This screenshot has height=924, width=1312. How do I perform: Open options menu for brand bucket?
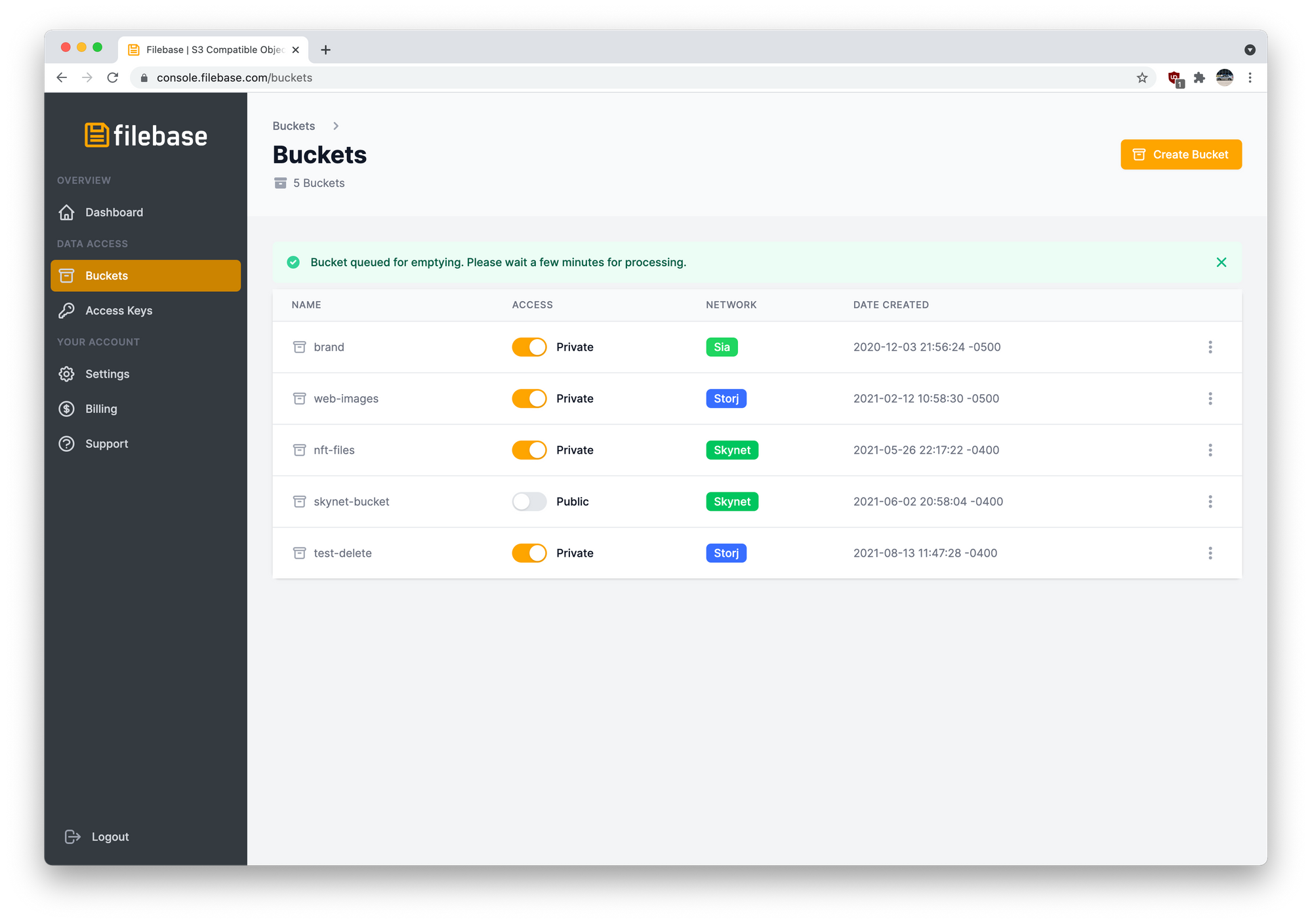coord(1210,347)
